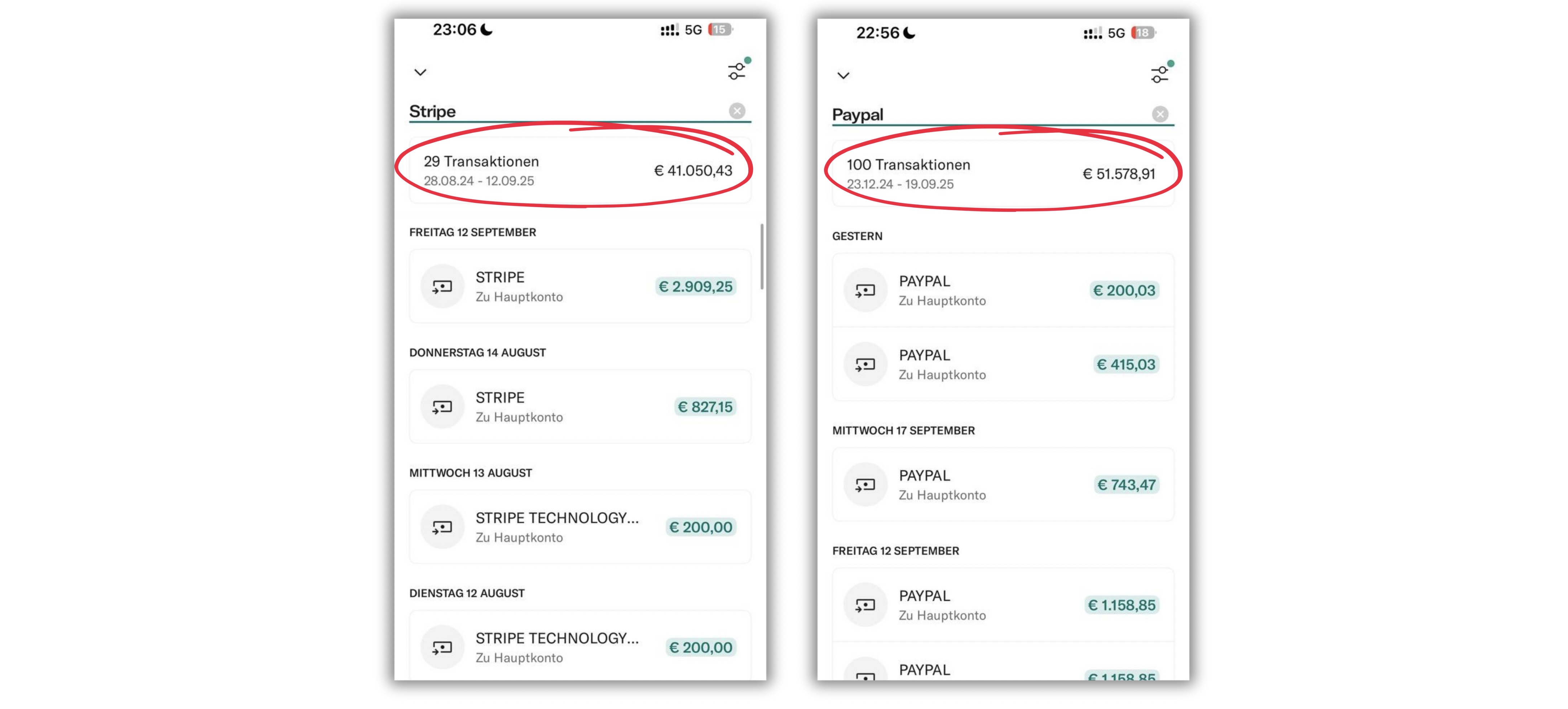Clear the Stripe search text
The height and width of the screenshot is (709, 1568).
736,111
